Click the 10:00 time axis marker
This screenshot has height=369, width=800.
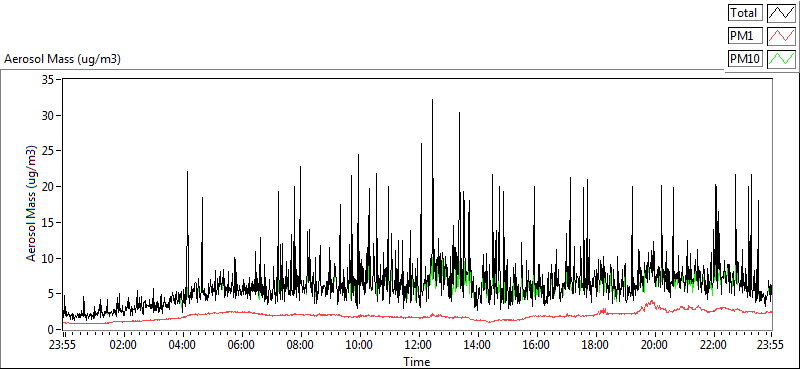click(359, 344)
